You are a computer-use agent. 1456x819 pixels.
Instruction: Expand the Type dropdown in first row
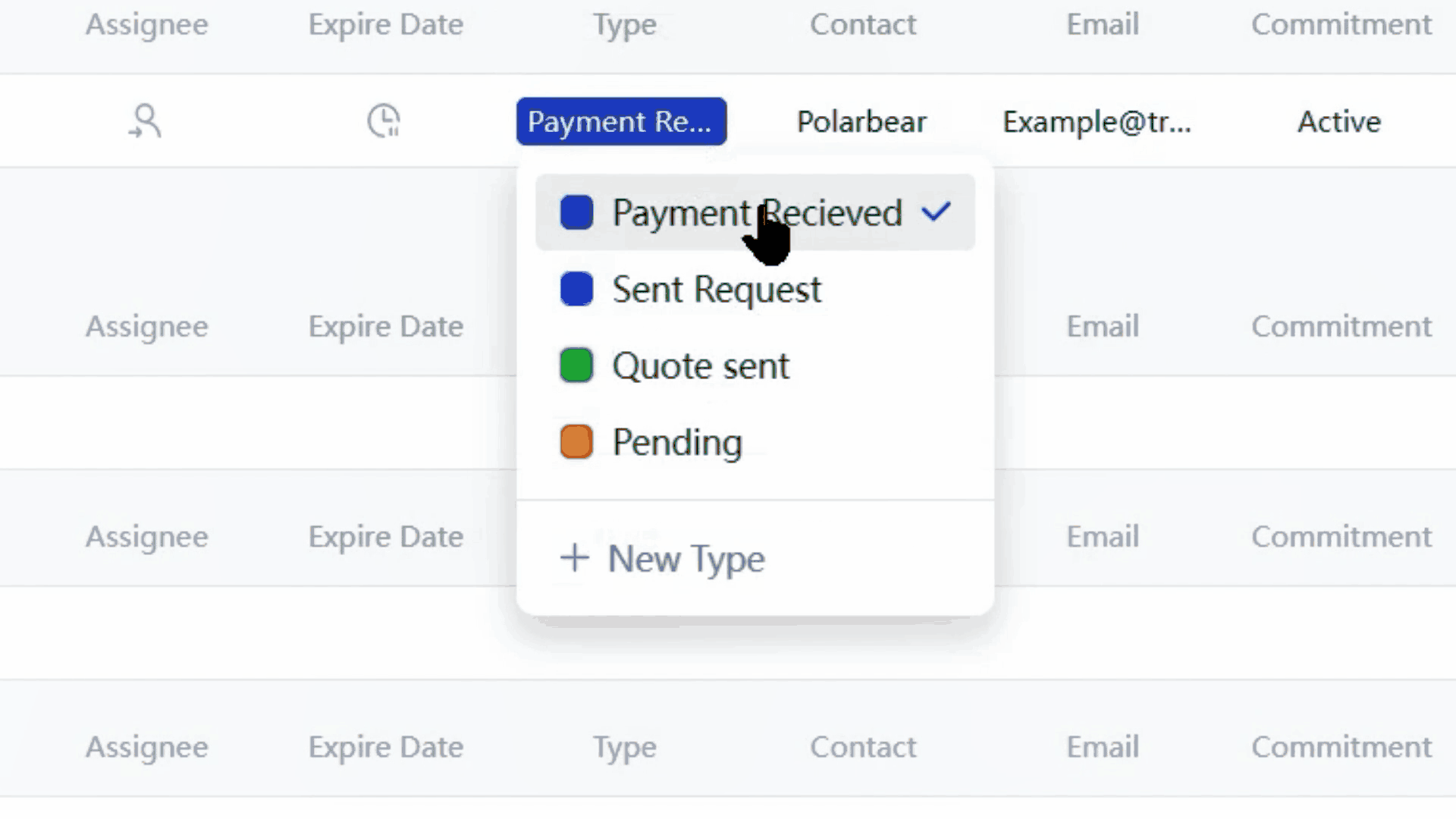[x=621, y=120]
